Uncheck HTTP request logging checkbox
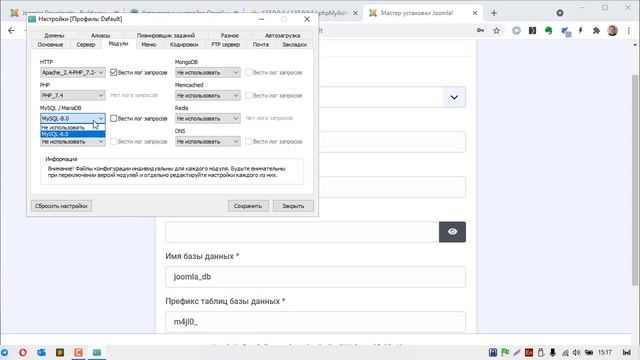Screen dimensions: 640x360 pos(113,72)
